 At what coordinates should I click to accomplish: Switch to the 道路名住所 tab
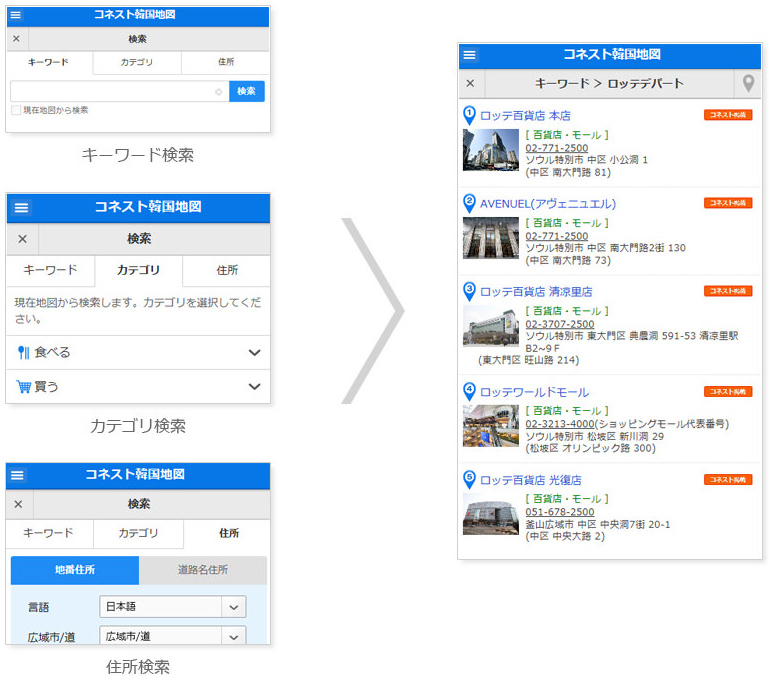203,570
